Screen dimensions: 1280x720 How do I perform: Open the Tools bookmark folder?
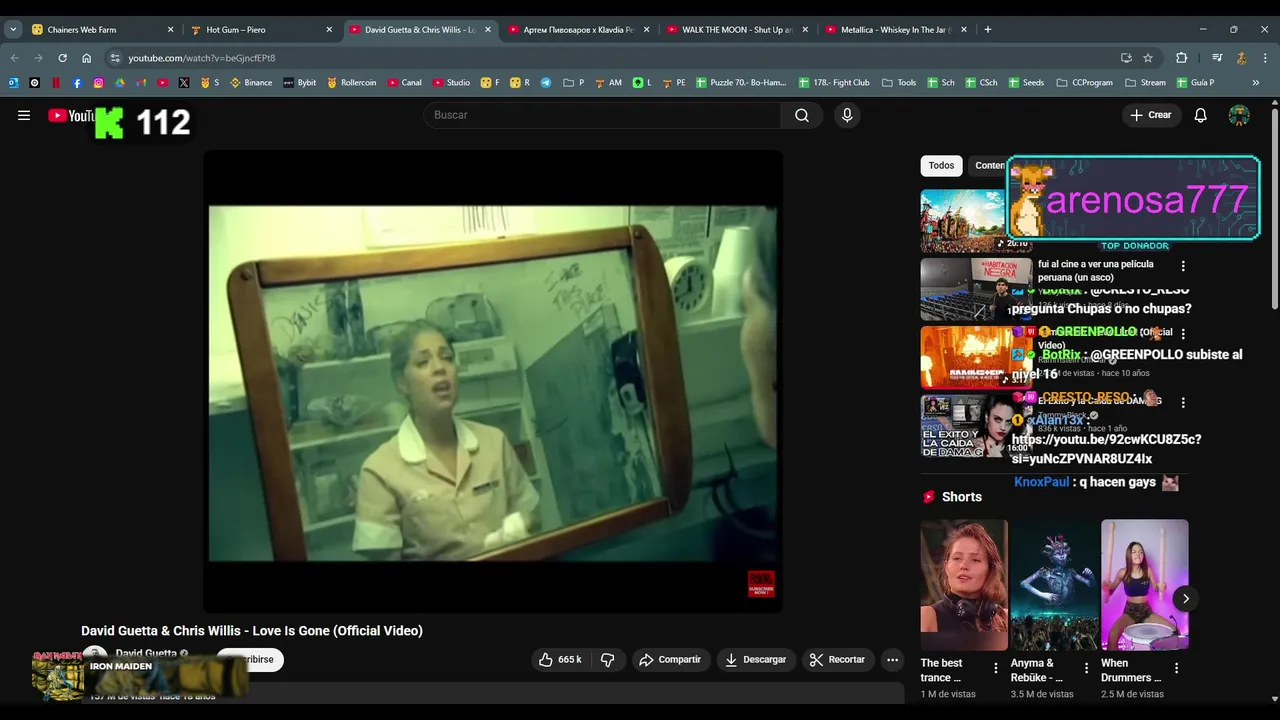click(x=899, y=83)
